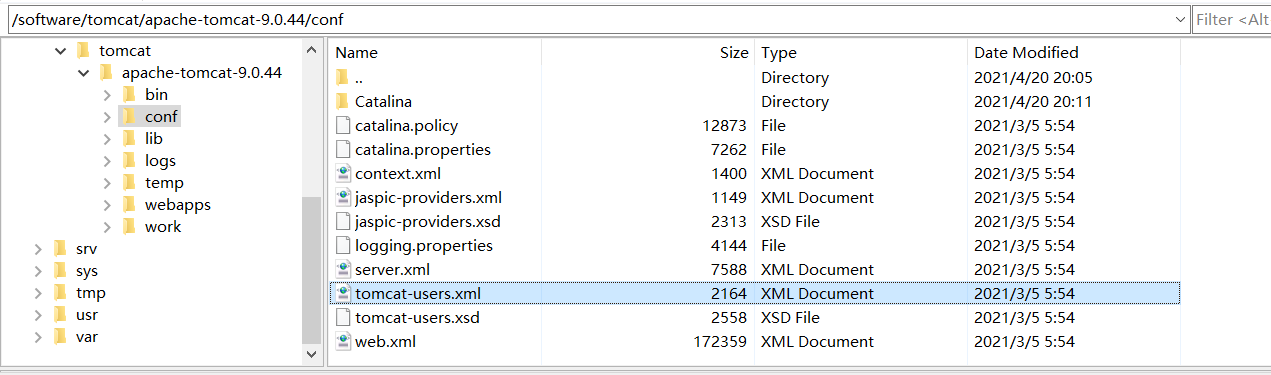Expand the var folder node
Image resolution: width=1271 pixels, height=375 pixels.
[38, 337]
